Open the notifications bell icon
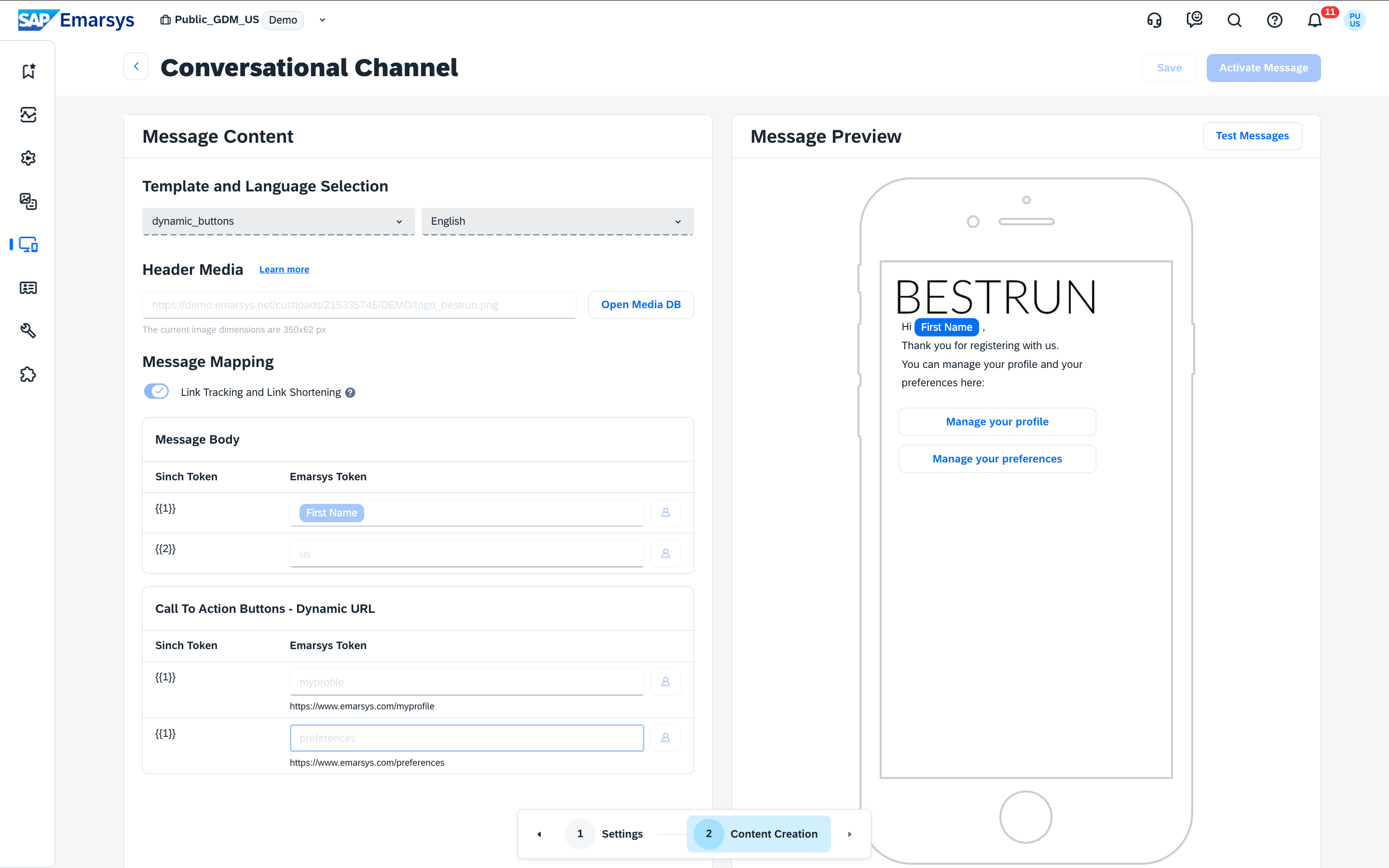Screen dimensions: 1389x868 click(1314, 21)
